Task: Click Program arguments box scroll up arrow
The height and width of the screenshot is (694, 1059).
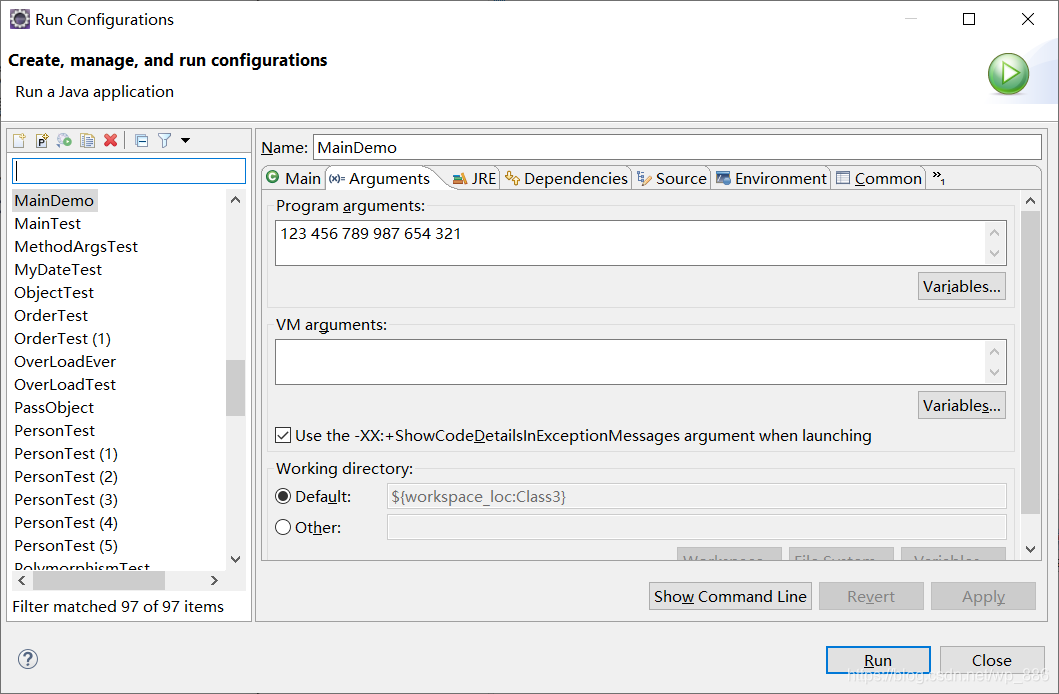Action: (x=994, y=233)
